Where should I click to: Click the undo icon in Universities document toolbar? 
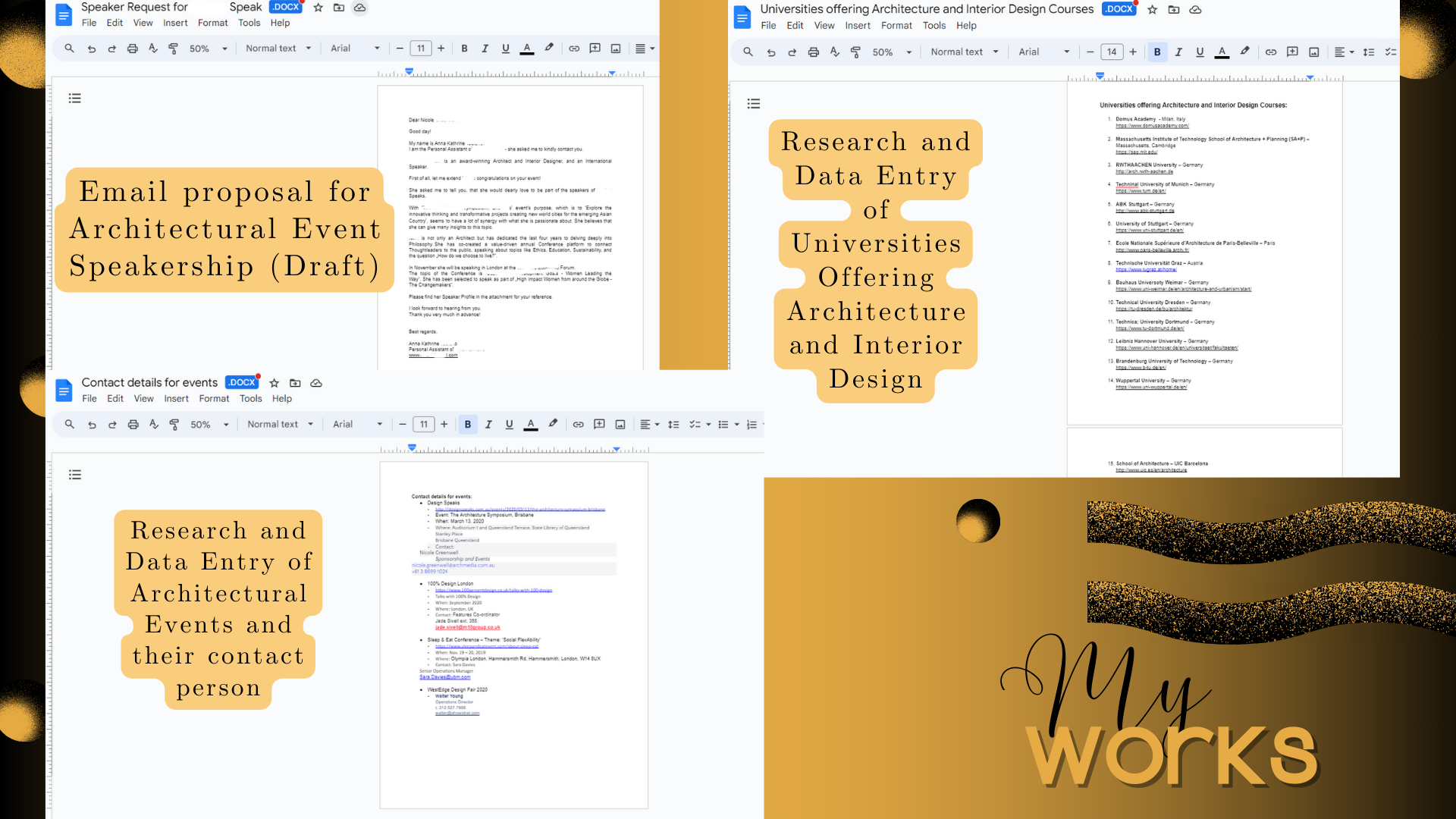[771, 52]
